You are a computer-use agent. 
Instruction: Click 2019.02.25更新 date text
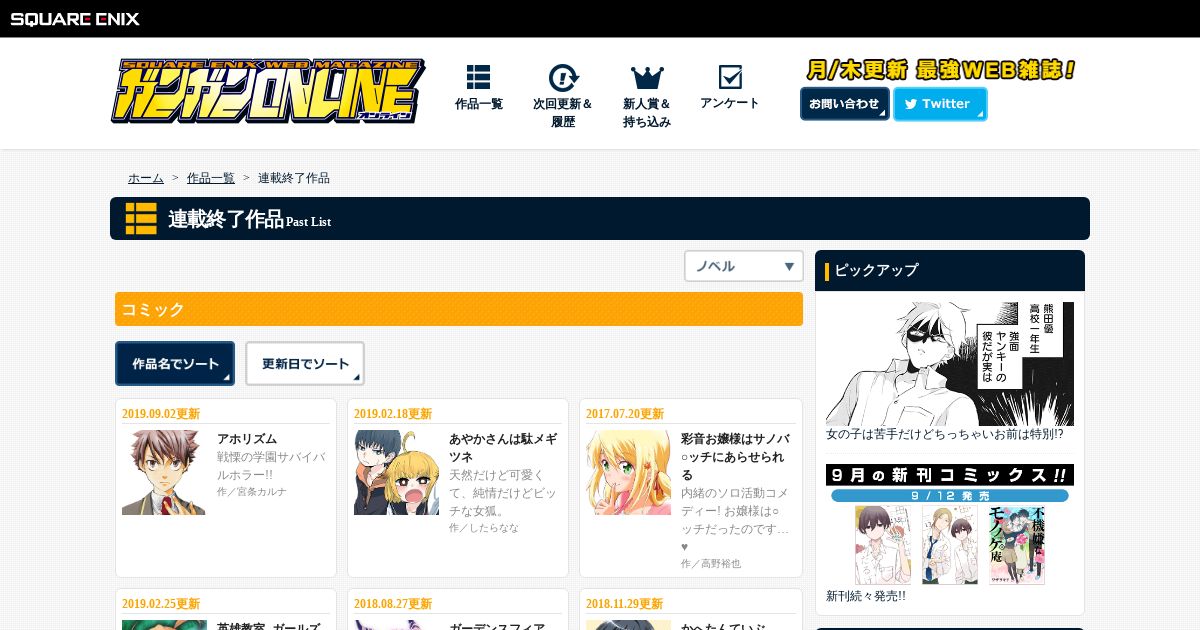click(161, 604)
